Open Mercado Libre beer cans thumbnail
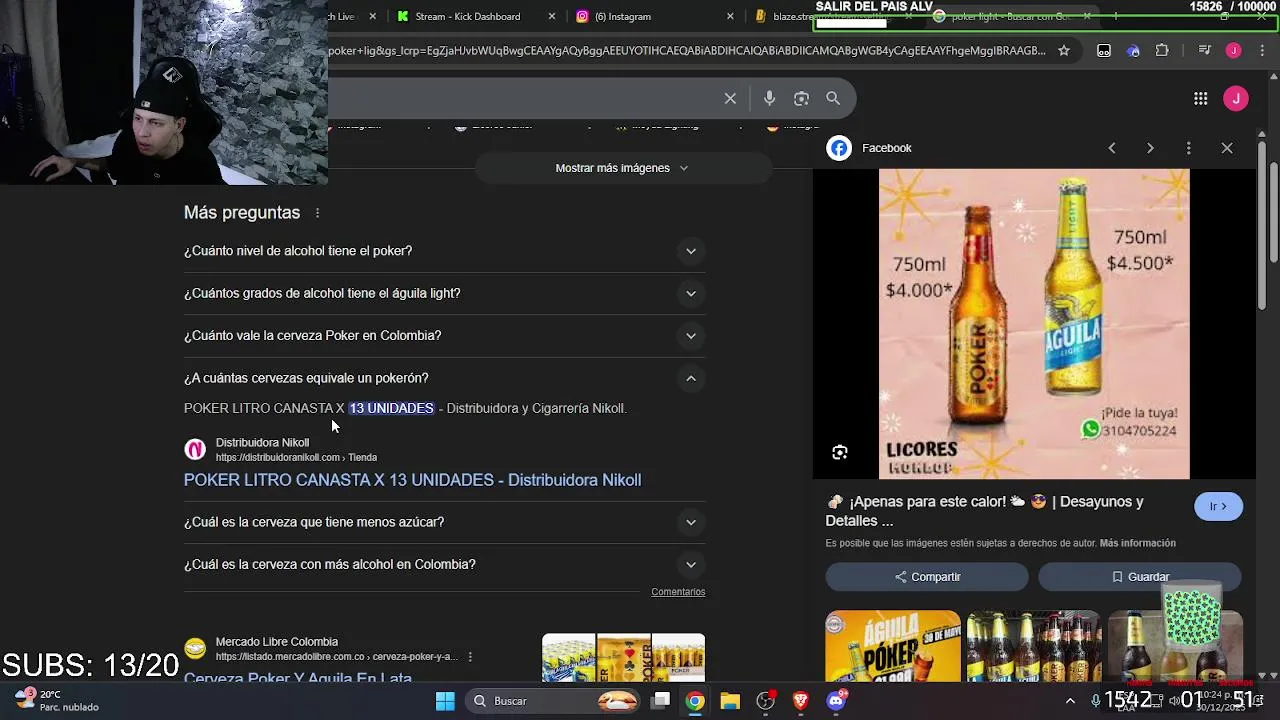This screenshot has height=720, width=1280. 623,658
